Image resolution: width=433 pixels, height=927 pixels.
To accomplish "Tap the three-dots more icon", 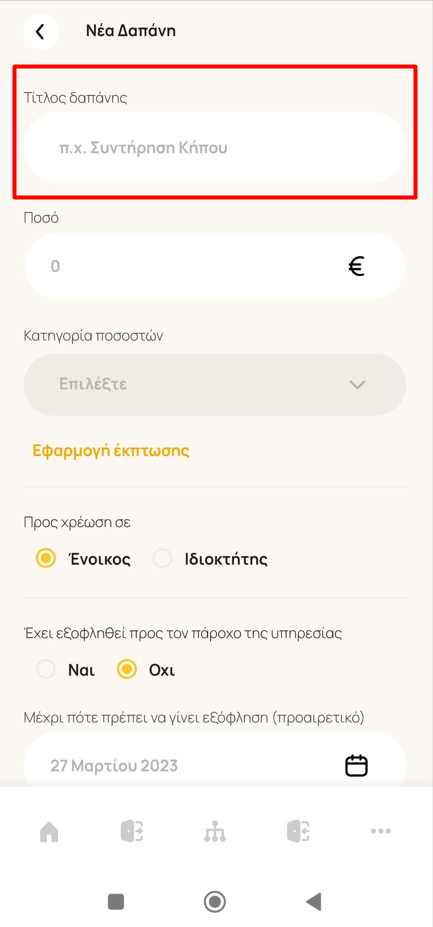I will [380, 831].
